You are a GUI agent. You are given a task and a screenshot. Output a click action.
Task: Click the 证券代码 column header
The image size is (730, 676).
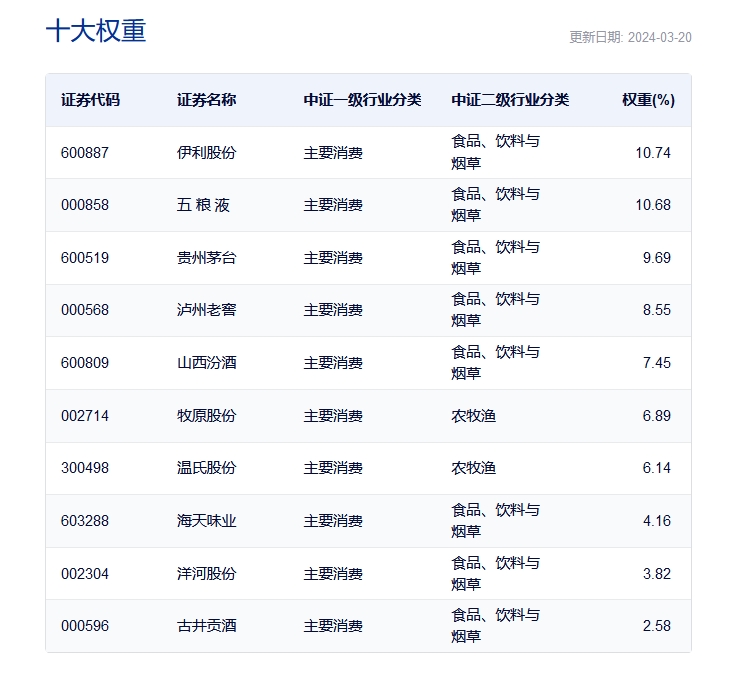pyautogui.click(x=90, y=100)
